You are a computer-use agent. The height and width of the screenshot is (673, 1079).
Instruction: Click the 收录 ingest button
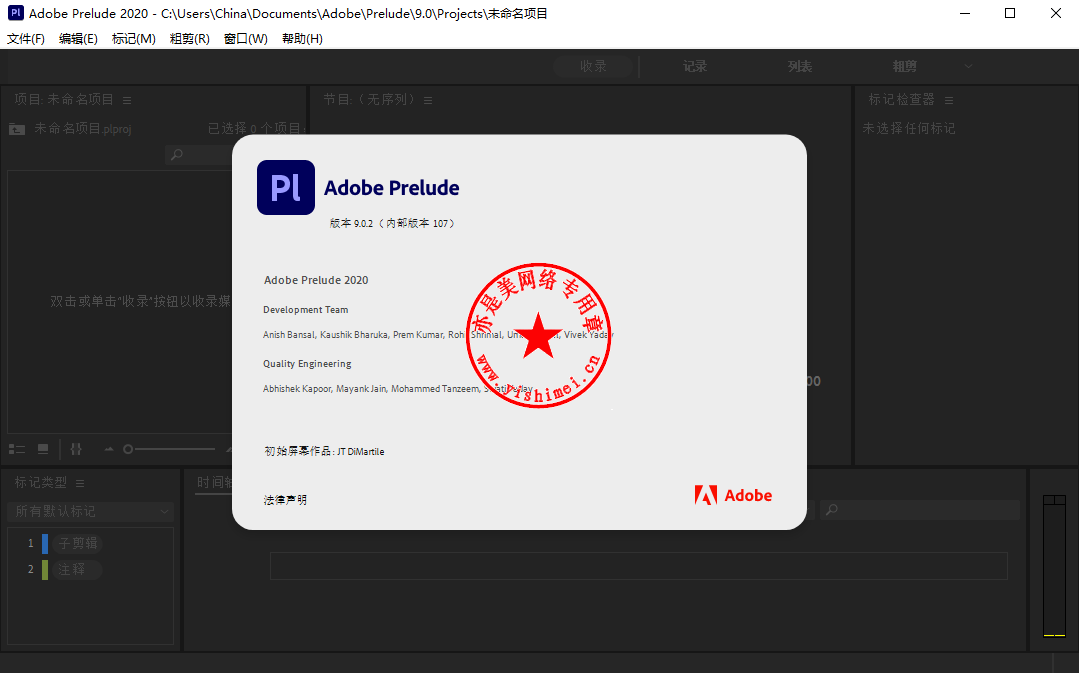[593, 66]
